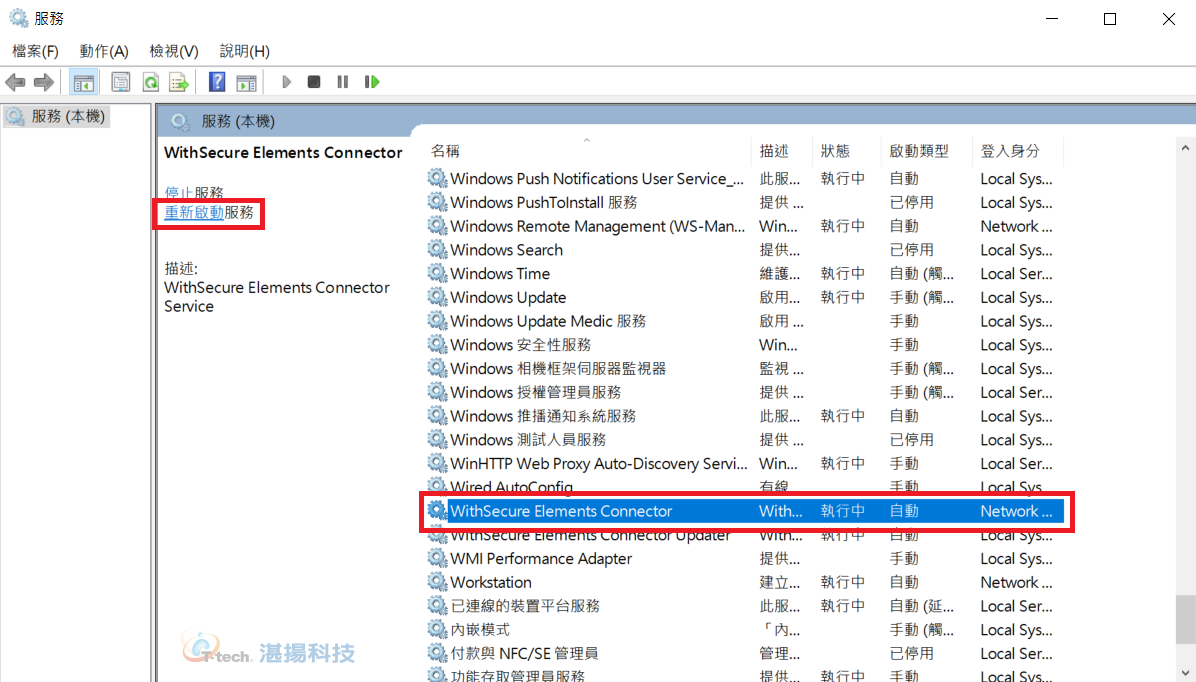Select the Windows Time service

click(x=744, y=273)
